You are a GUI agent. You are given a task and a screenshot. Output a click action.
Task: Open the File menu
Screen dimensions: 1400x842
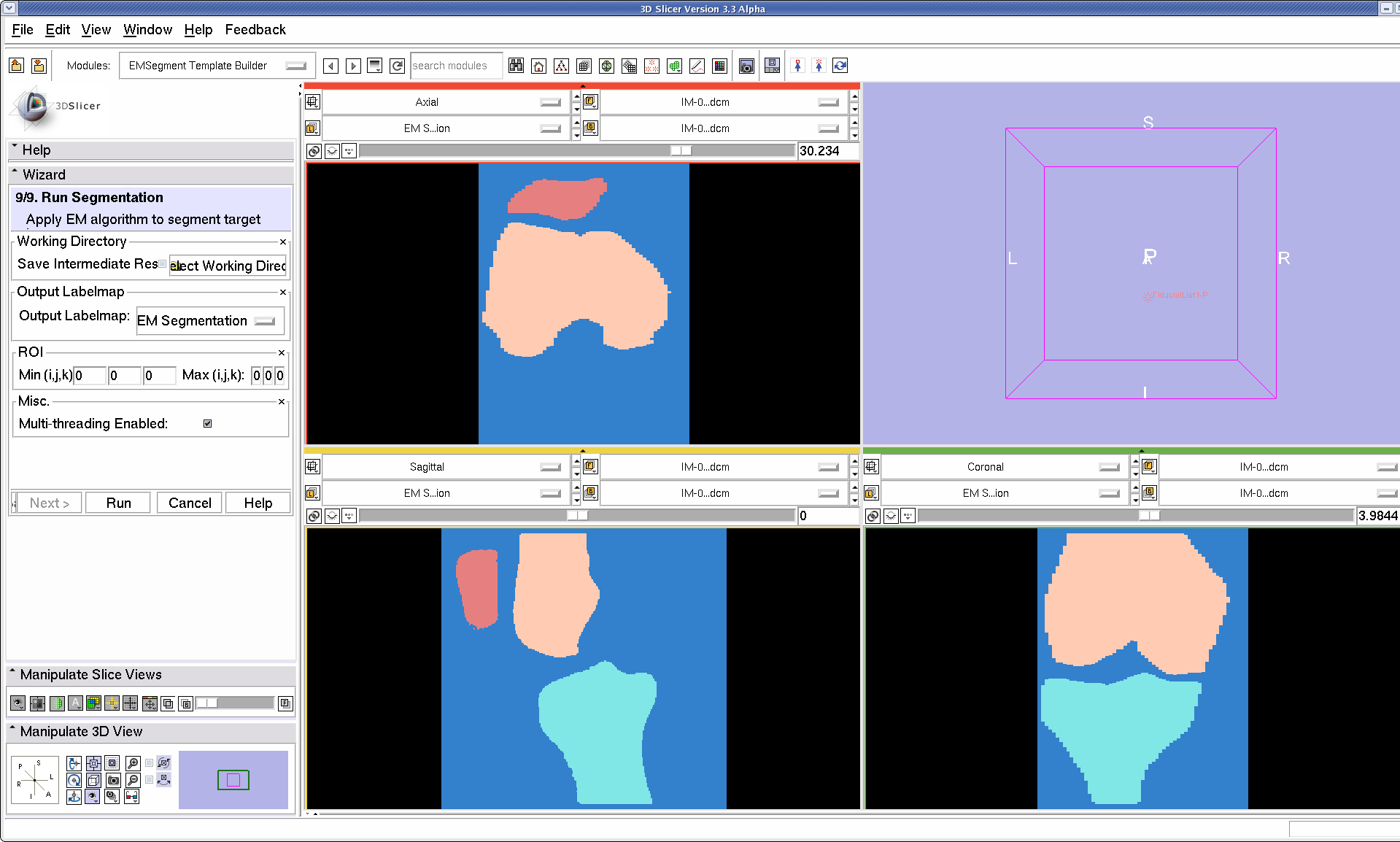tap(23, 30)
